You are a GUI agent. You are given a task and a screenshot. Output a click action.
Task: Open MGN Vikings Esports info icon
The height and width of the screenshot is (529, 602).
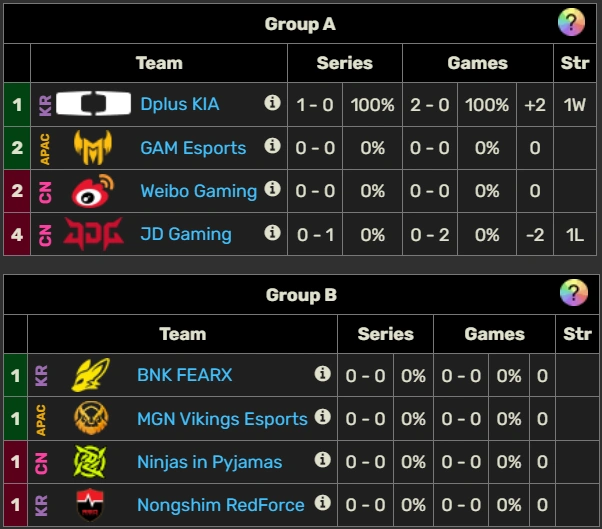[x=322, y=417]
